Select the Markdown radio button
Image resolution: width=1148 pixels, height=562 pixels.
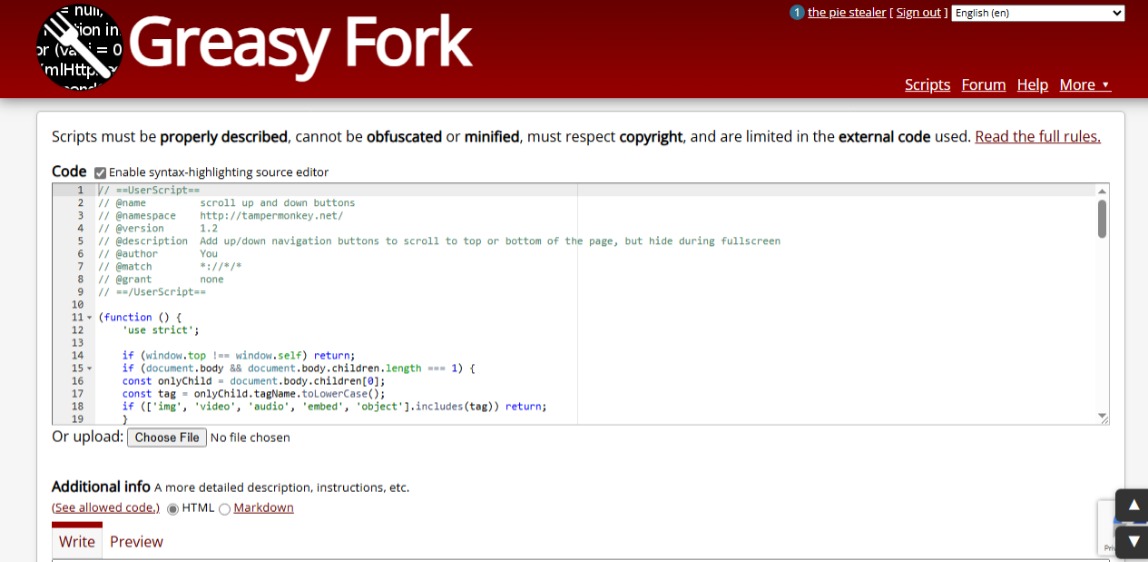point(225,509)
